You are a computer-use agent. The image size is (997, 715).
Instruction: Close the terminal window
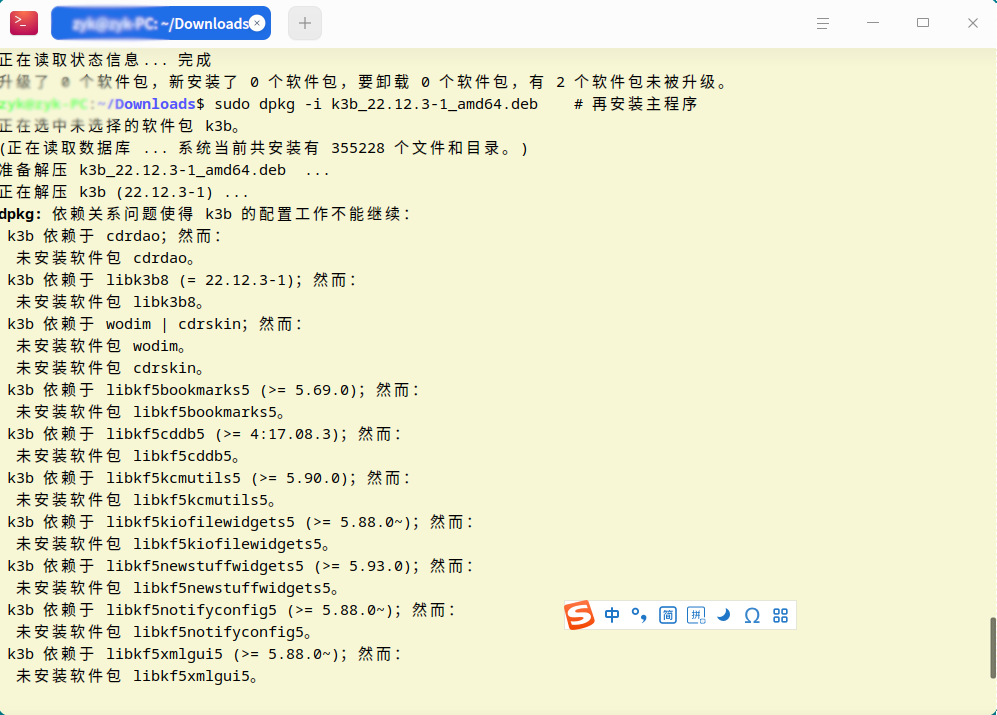tap(972, 23)
